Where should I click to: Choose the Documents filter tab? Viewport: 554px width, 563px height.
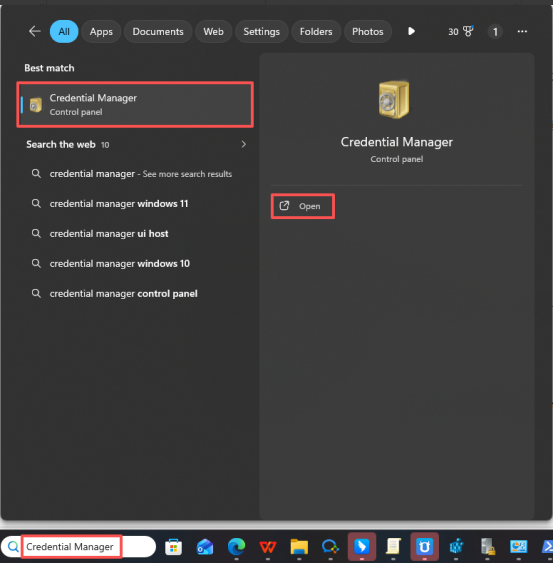click(x=158, y=32)
